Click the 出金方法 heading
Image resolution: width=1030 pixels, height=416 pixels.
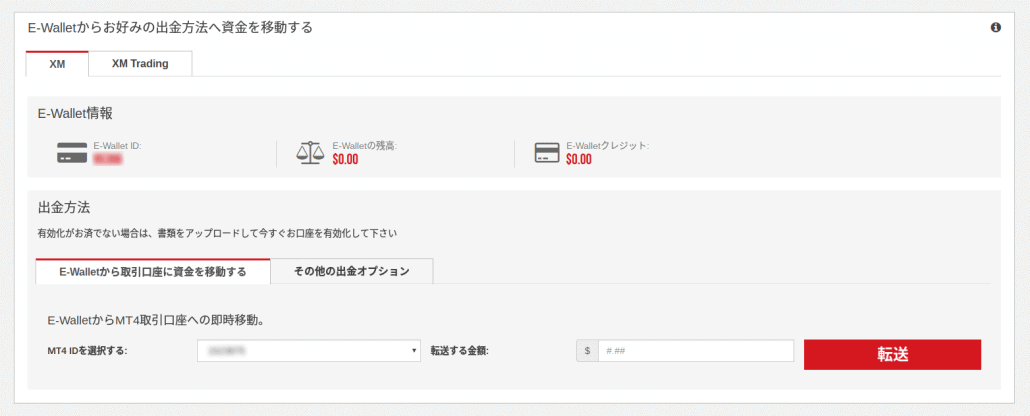(64, 208)
